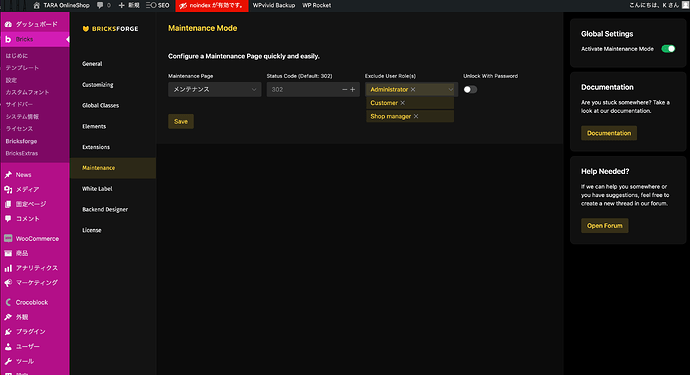The height and width of the screenshot is (375, 690).
Task: Remove Customer role with its X
Action: click(x=402, y=103)
